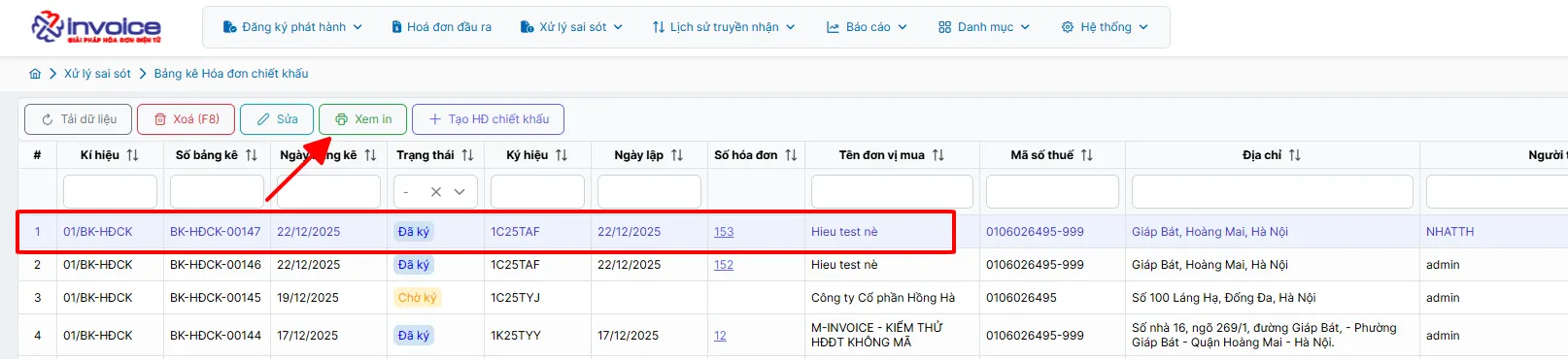This screenshot has width=1568, height=359.
Task: Click Công ty Cổ phần Hồng Hà cell
Action: click(x=883, y=298)
